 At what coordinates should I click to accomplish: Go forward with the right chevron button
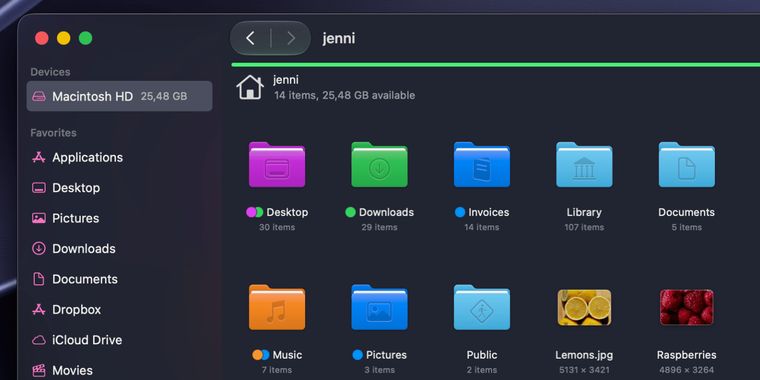(291, 38)
